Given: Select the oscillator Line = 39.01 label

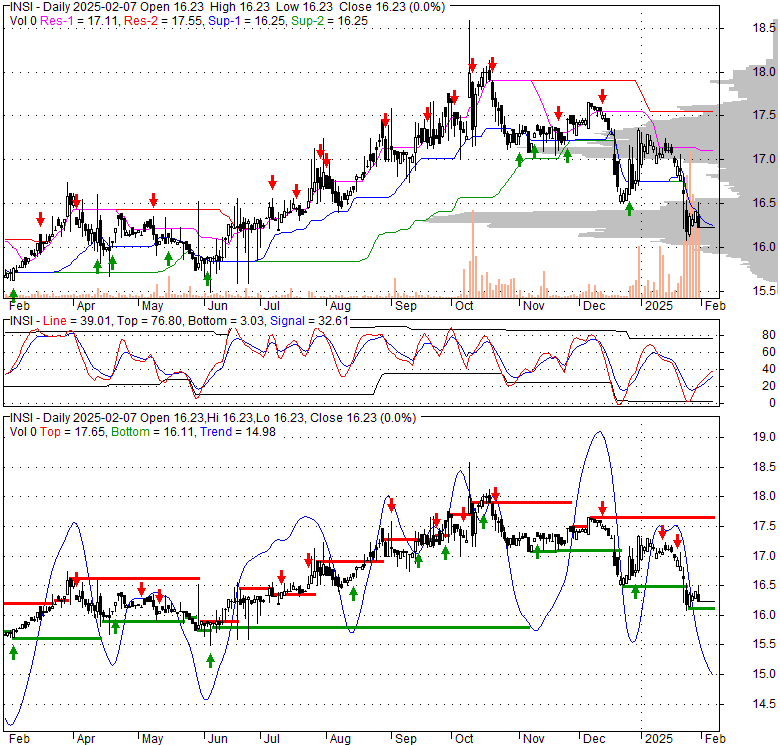Looking at the screenshot, I should click(x=77, y=321).
